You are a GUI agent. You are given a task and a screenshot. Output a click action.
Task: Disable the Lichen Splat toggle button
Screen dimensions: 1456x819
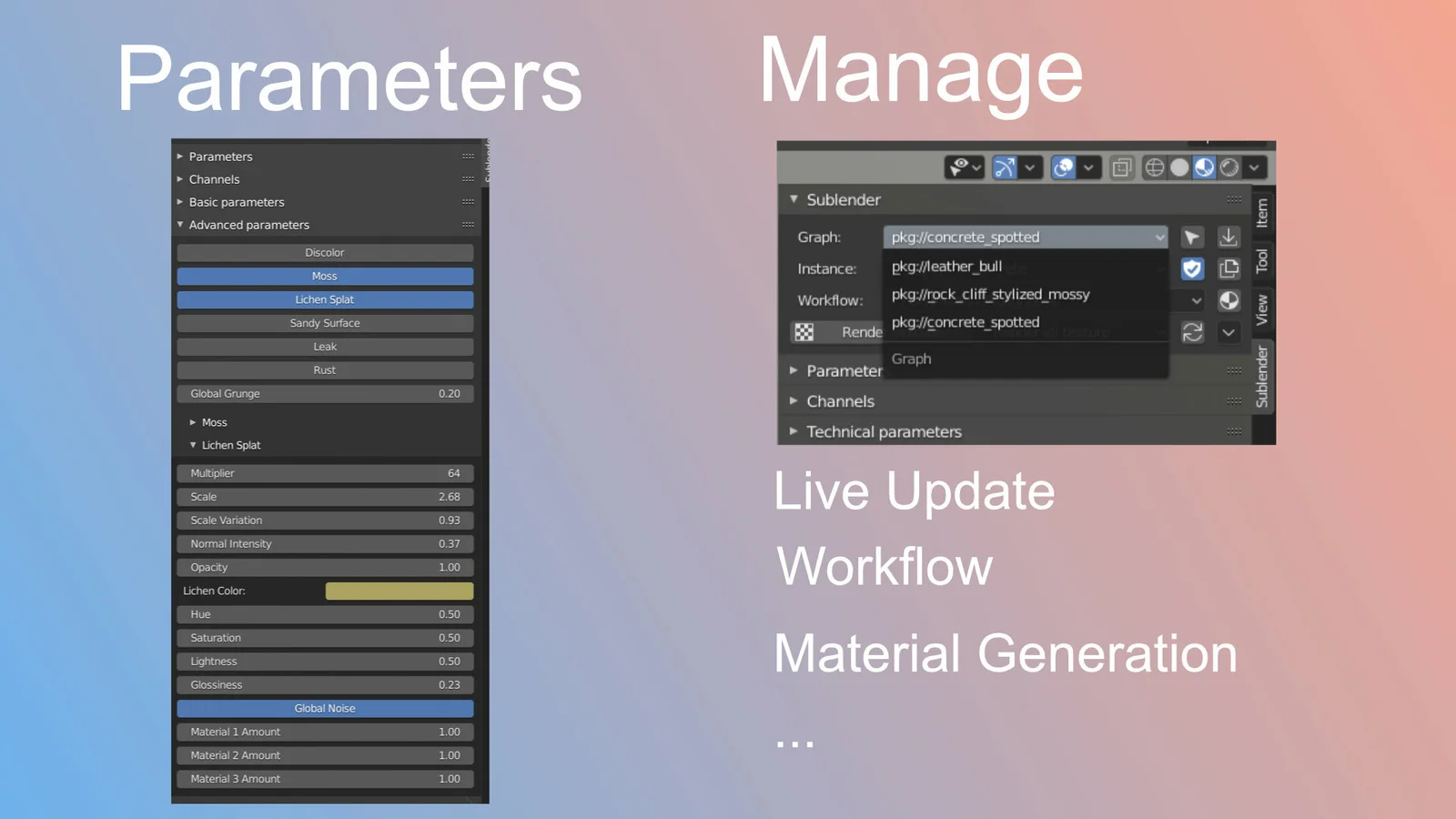click(x=325, y=299)
